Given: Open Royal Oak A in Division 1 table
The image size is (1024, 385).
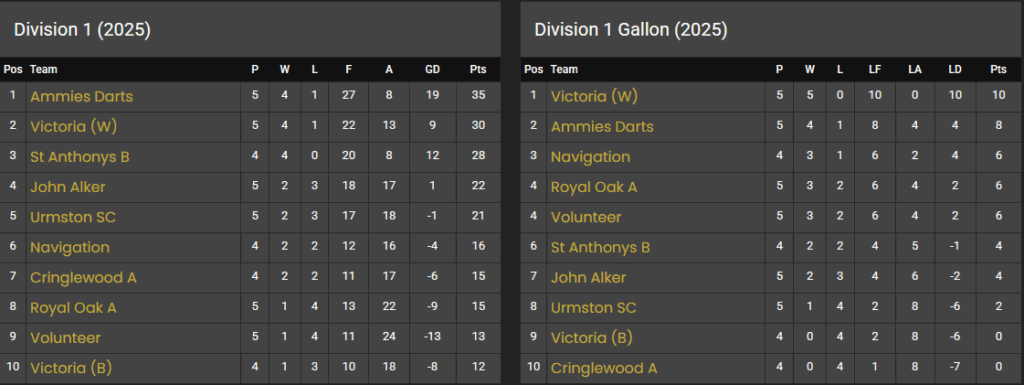Looking at the screenshot, I should (x=73, y=308).
